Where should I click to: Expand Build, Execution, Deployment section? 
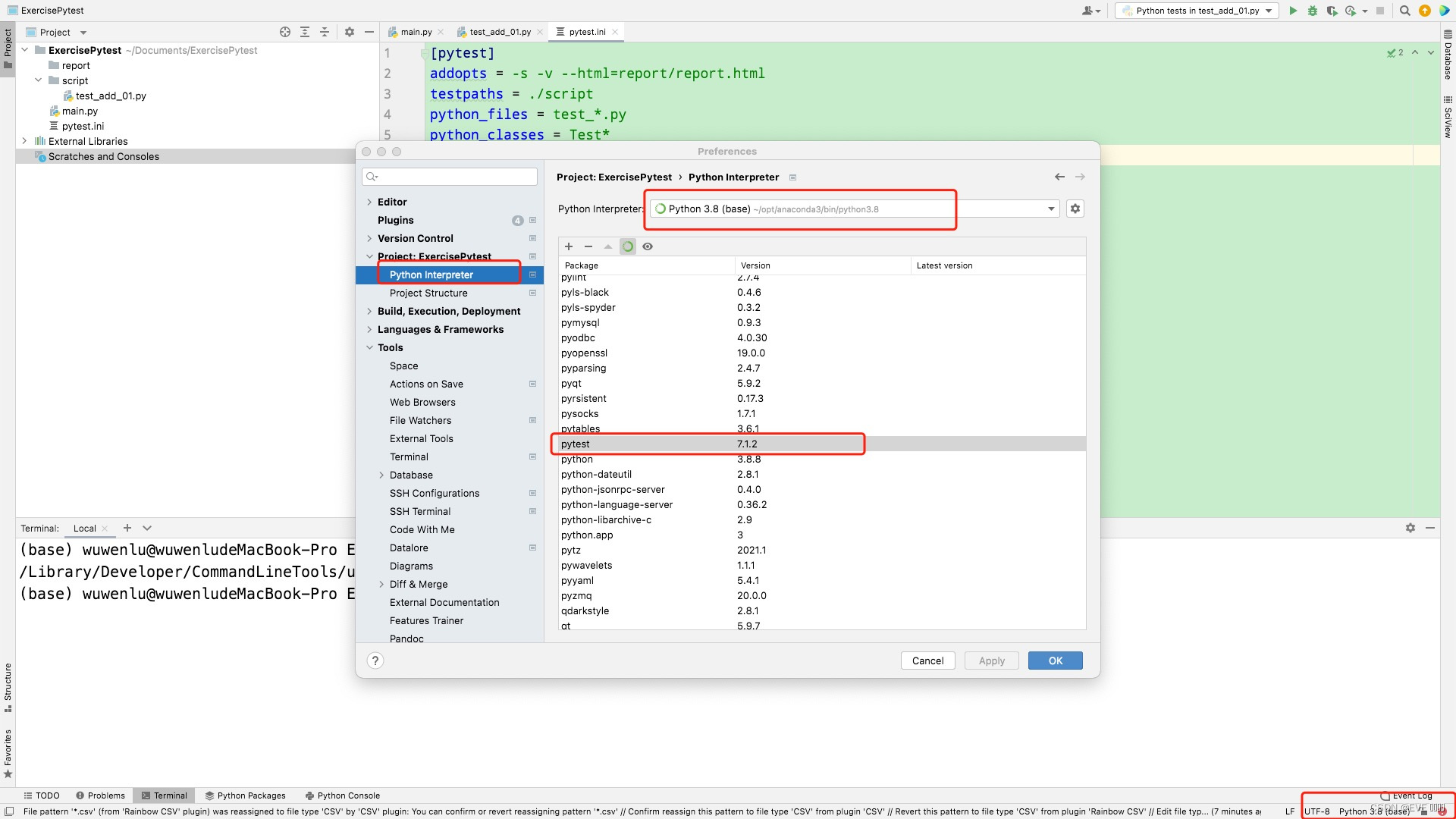coord(369,311)
